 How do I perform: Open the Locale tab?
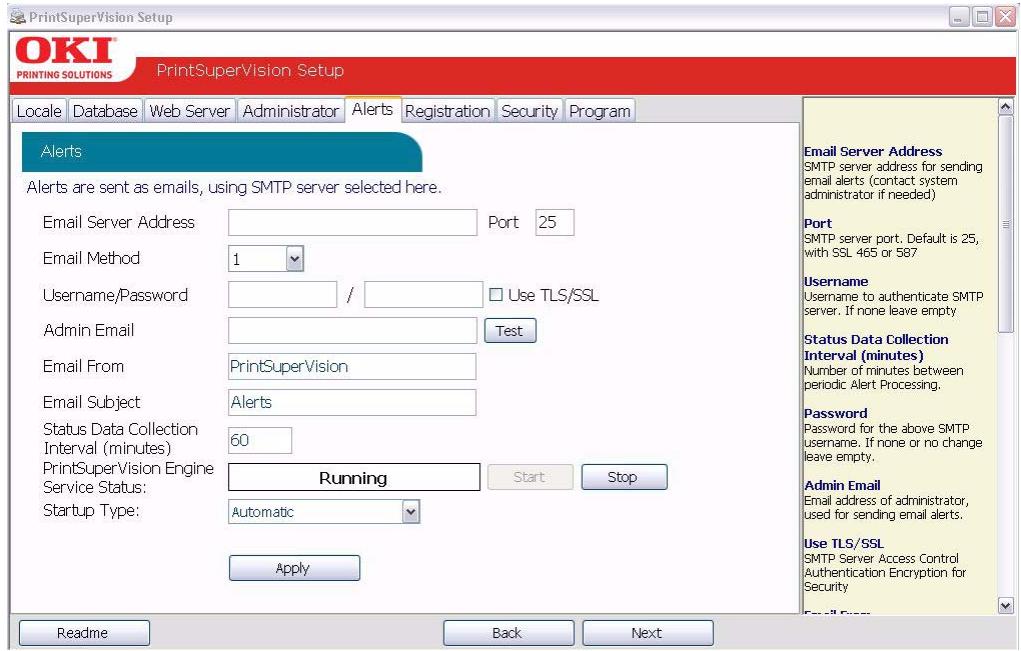pos(39,111)
